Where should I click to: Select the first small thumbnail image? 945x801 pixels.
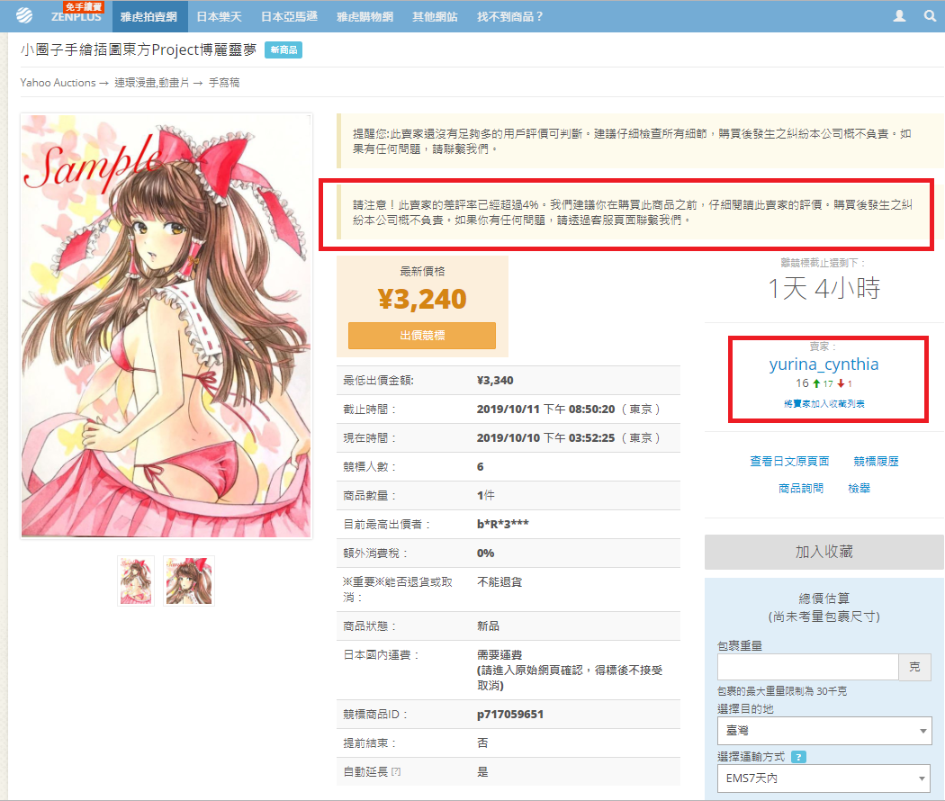(136, 581)
